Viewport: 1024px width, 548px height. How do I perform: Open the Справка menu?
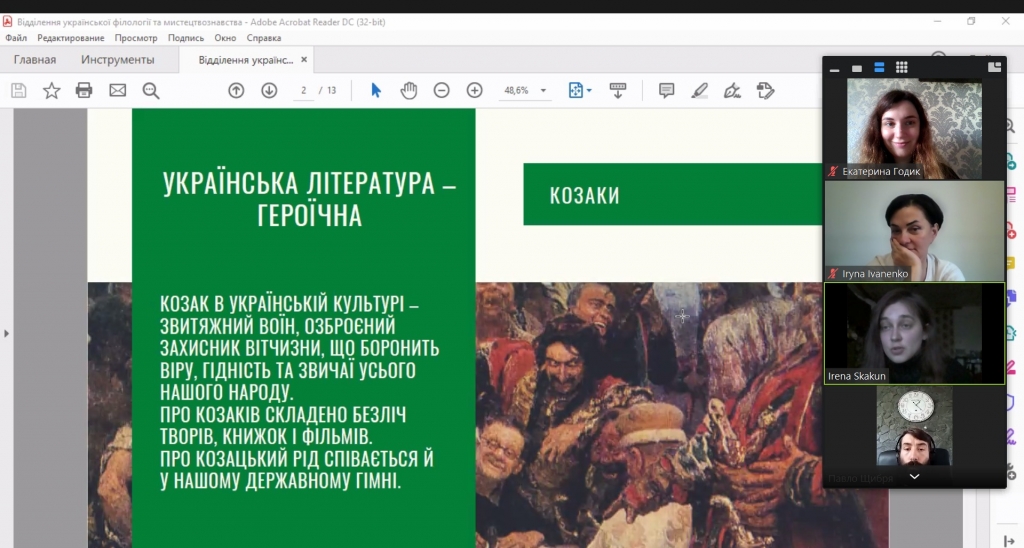[x=264, y=38]
